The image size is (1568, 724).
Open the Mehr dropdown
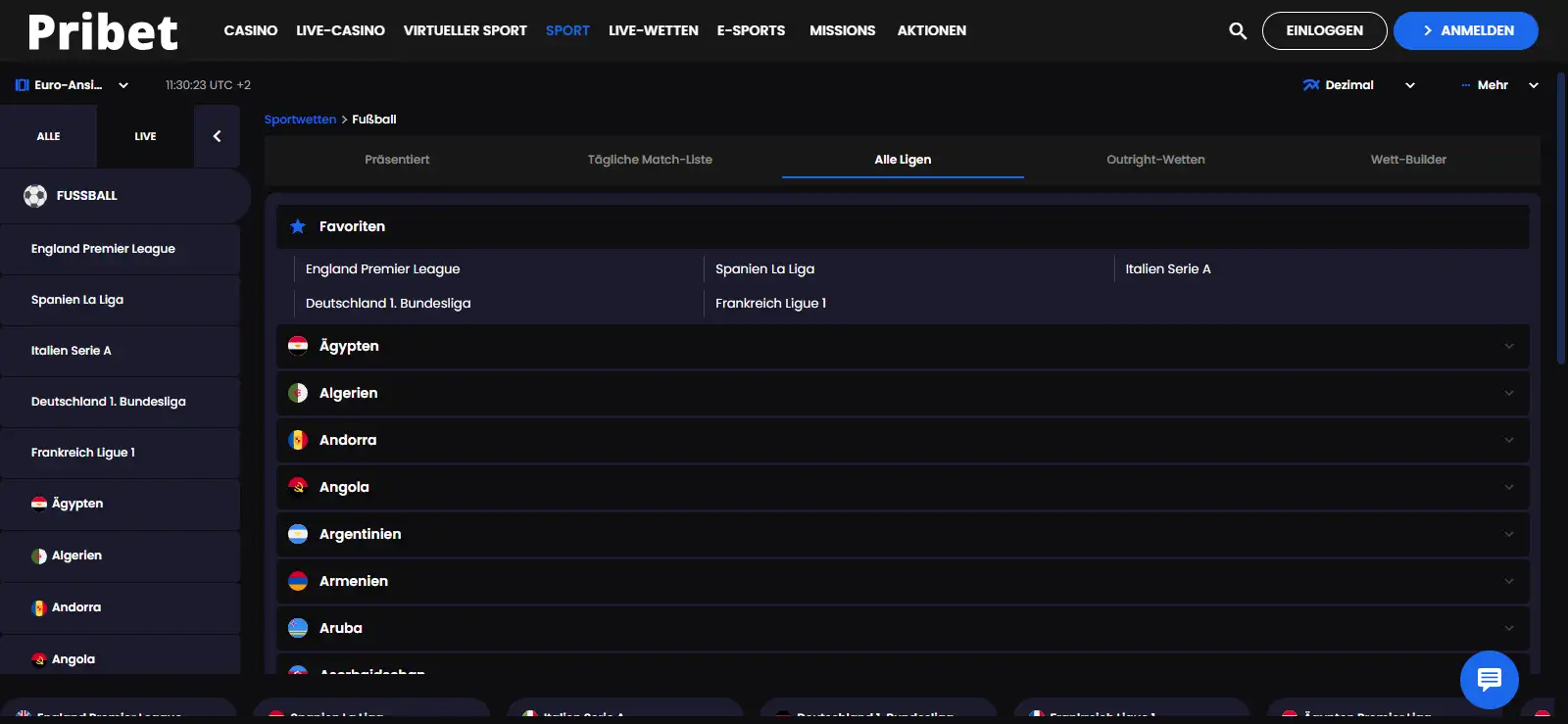point(1499,85)
